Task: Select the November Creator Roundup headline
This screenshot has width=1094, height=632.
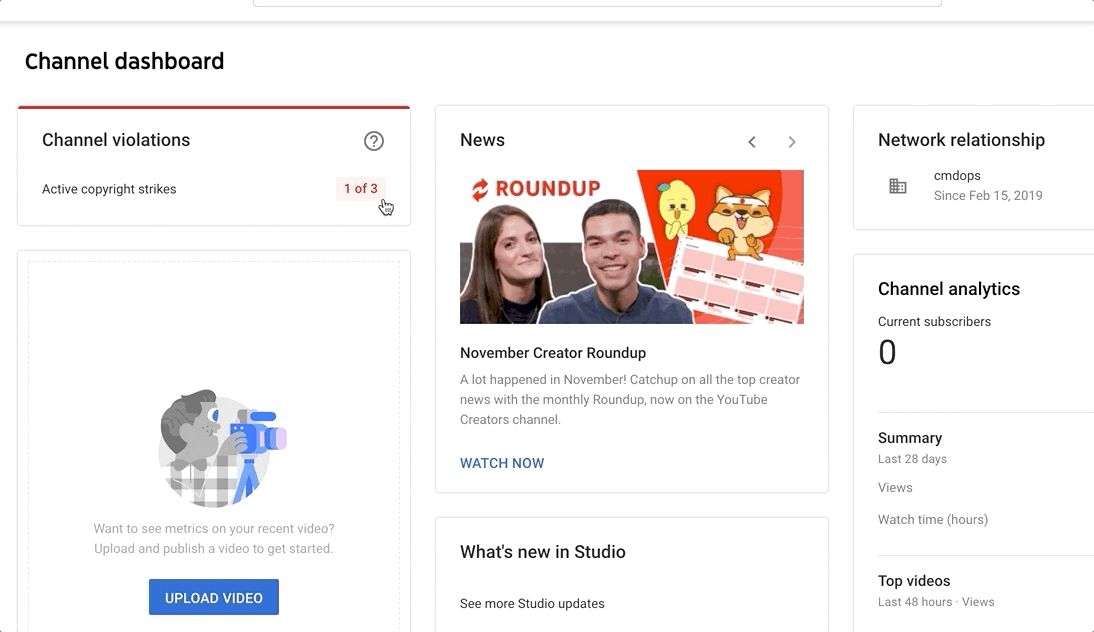Action: (553, 353)
